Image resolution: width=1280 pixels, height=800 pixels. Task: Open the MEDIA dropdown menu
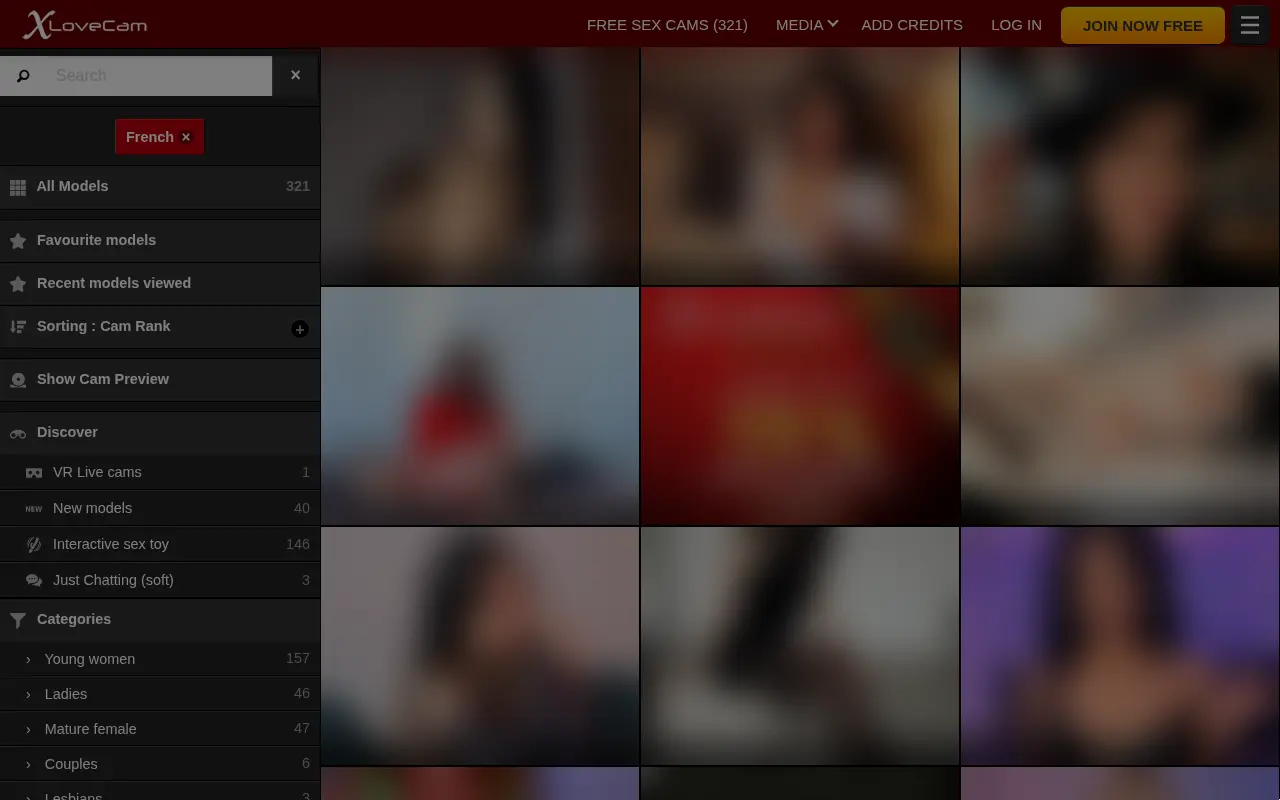(806, 25)
